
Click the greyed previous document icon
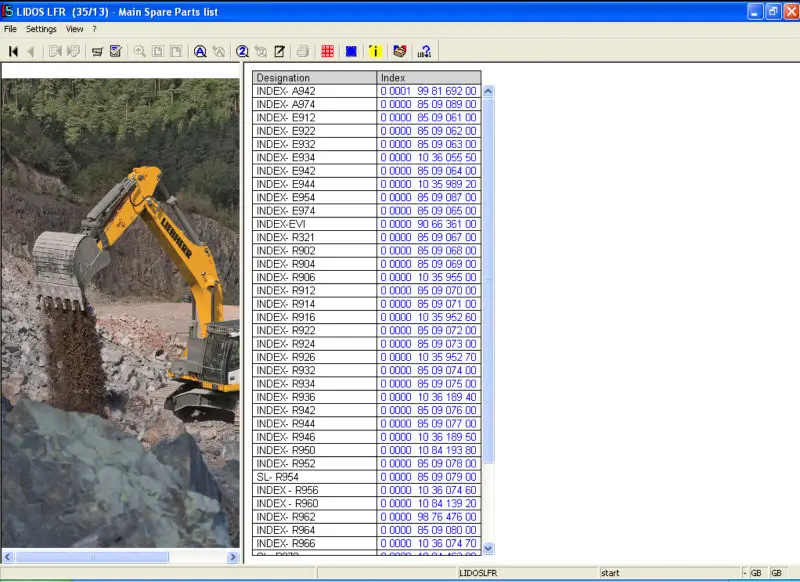pos(55,51)
